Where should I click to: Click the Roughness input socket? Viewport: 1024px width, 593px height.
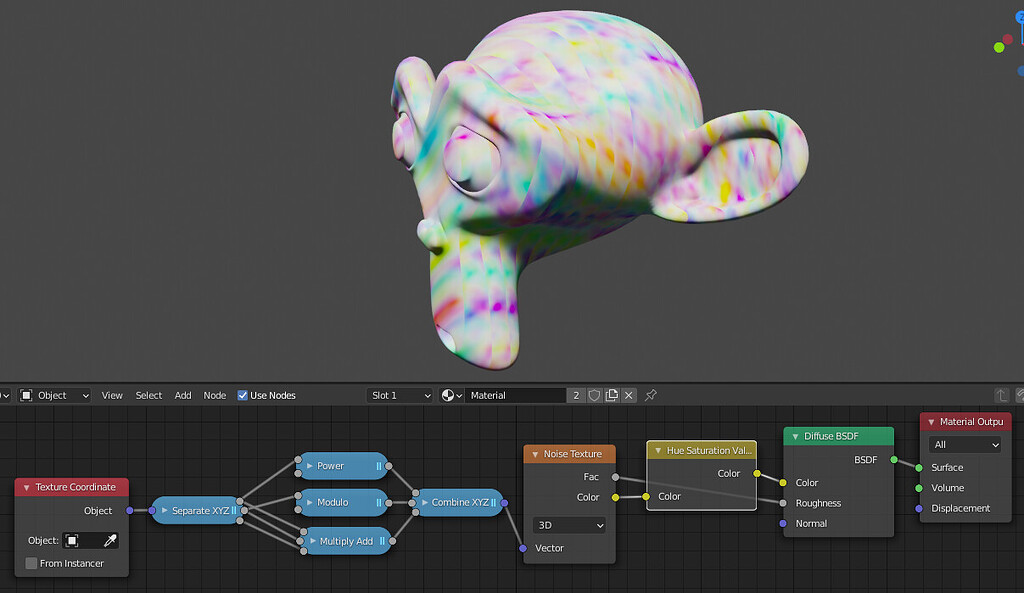[783, 503]
